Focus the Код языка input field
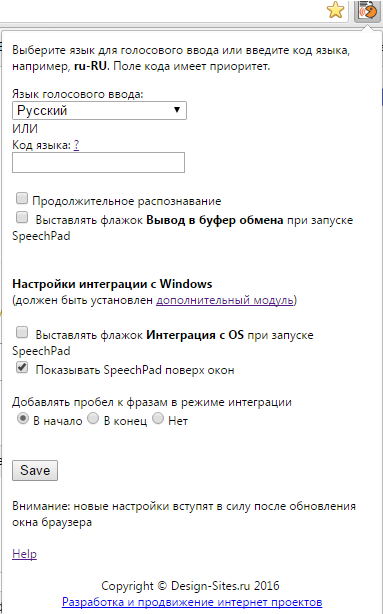The height and width of the screenshot is (614, 383). pyautogui.click(x=98, y=163)
